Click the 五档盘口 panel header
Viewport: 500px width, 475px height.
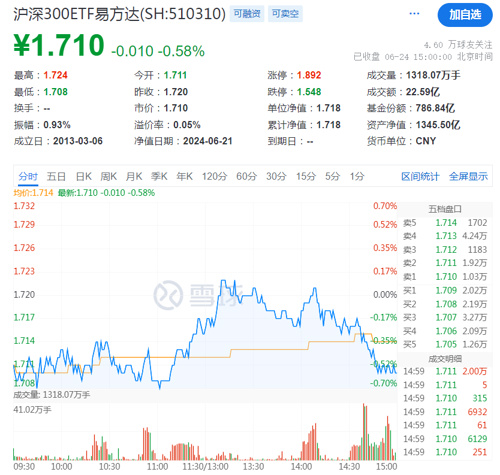point(445,209)
